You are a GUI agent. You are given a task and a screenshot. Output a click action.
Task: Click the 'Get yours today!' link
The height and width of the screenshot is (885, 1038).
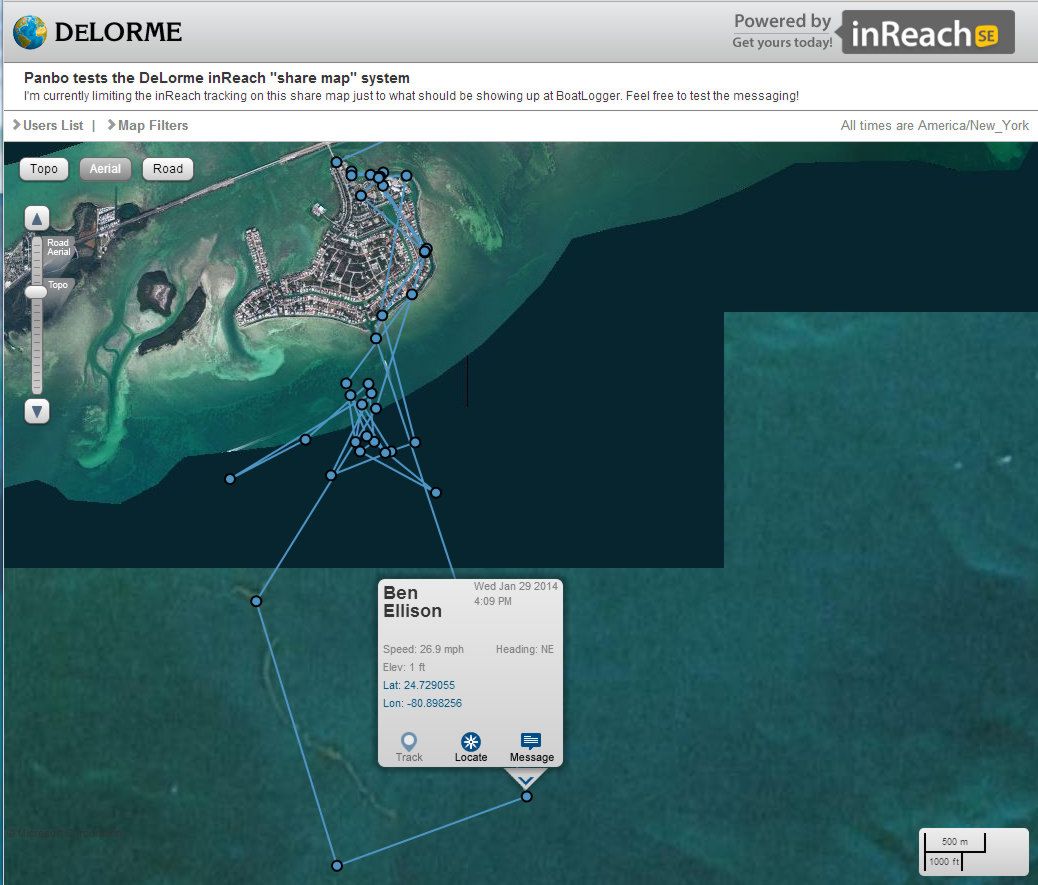[x=782, y=42]
